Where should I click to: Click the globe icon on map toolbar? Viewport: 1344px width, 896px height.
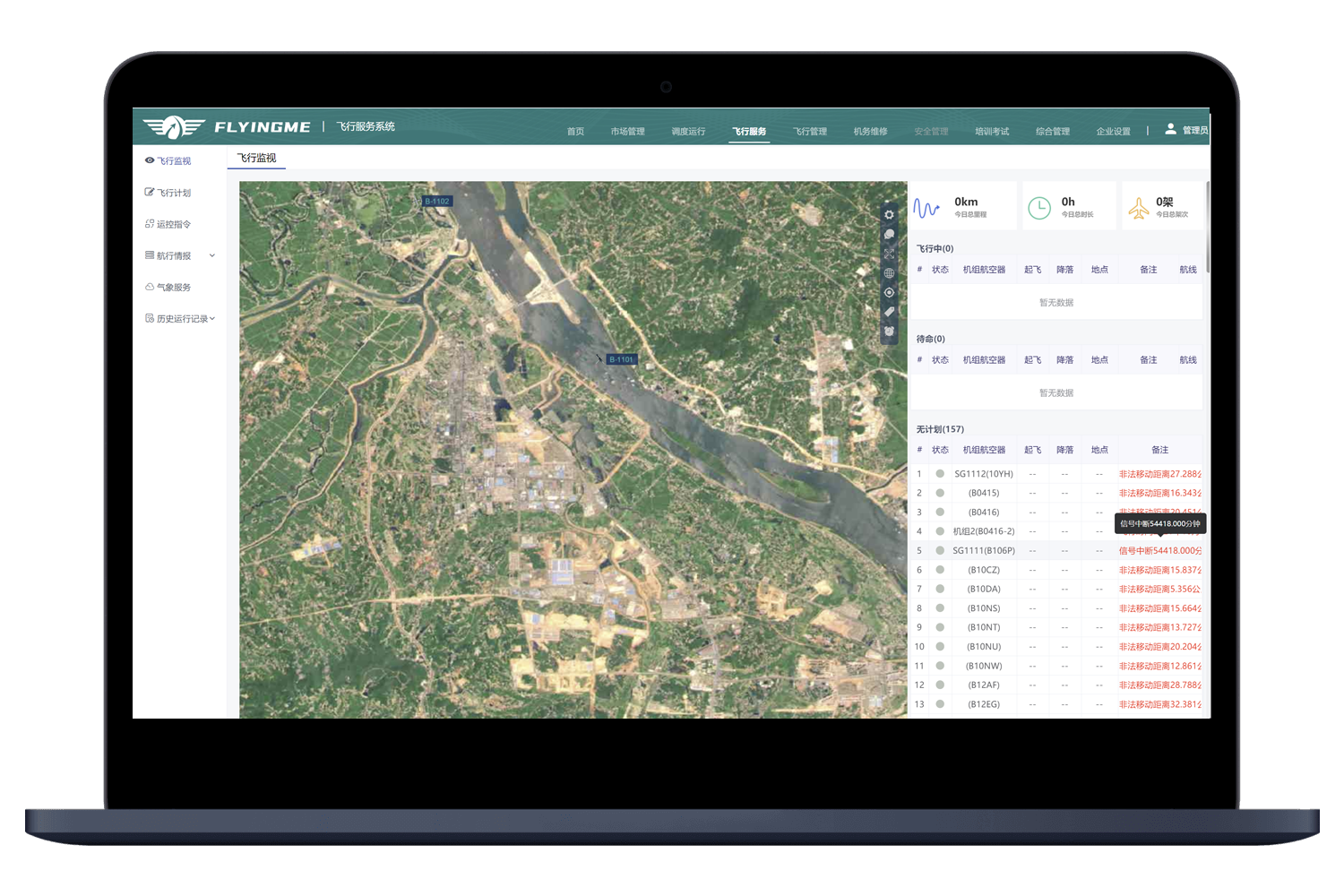click(x=889, y=273)
